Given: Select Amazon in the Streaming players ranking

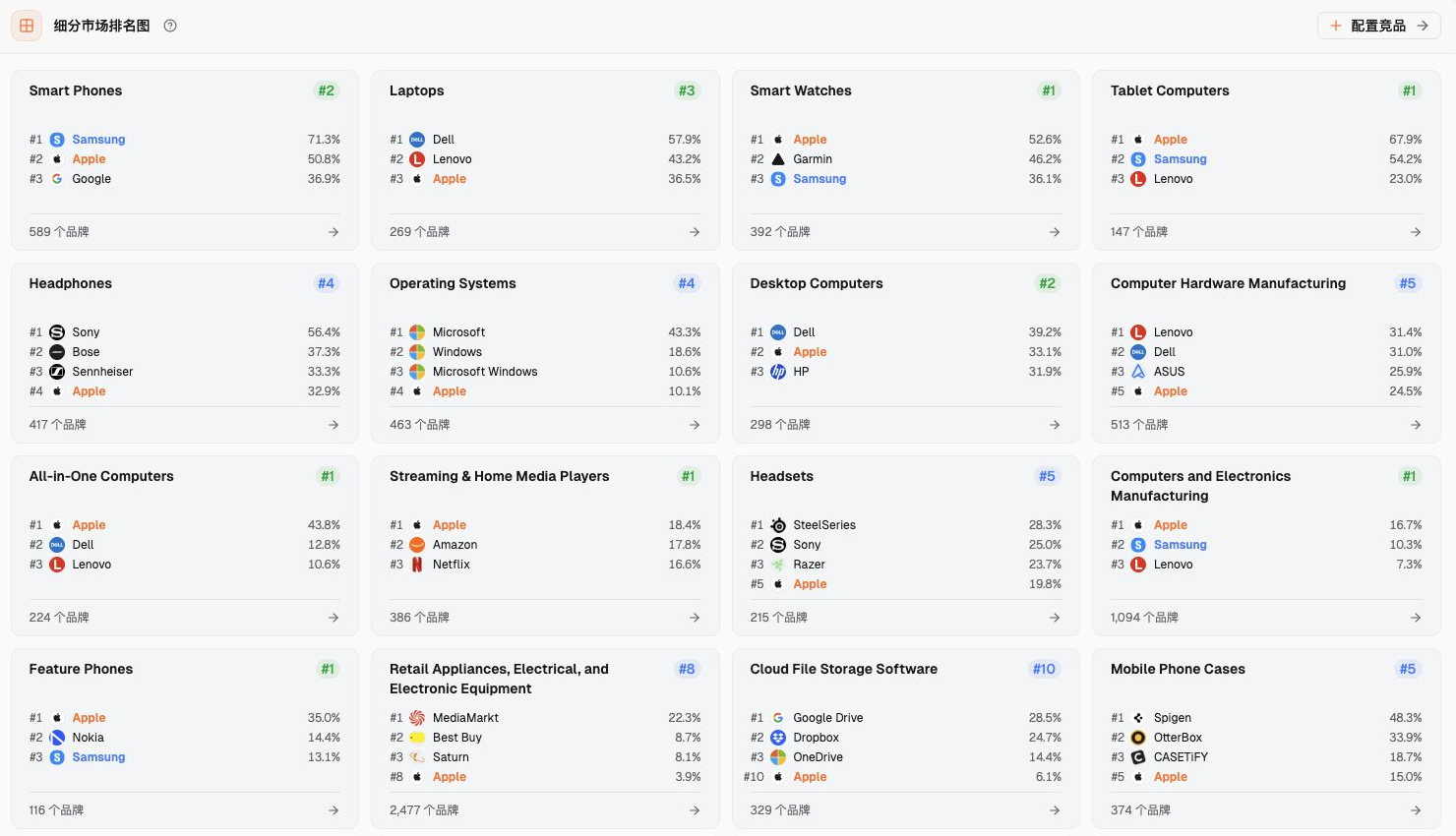Looking at the screenshot, I should click(455, 545).
